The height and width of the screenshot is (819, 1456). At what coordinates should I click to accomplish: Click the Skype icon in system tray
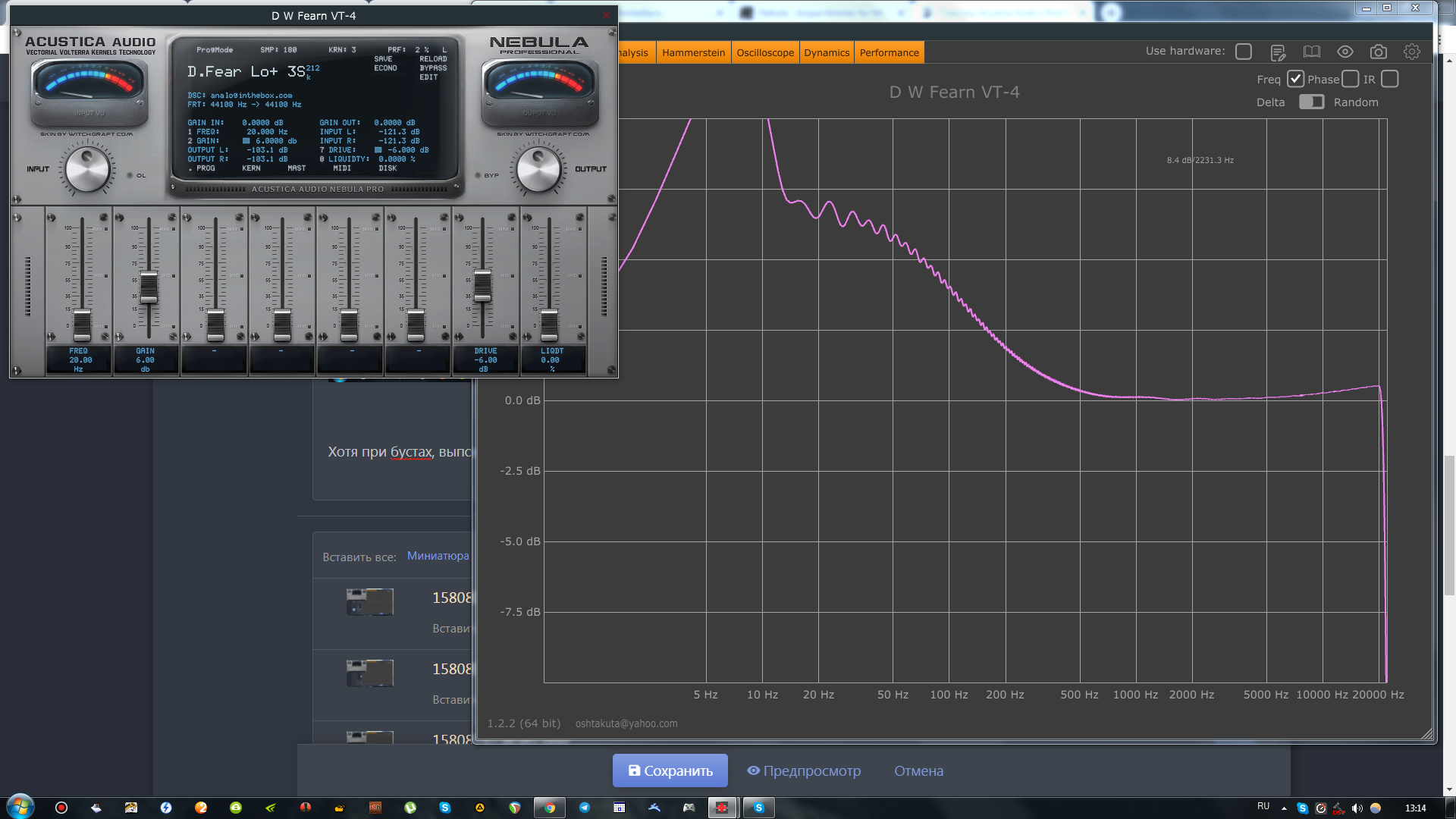[1302, 808]
